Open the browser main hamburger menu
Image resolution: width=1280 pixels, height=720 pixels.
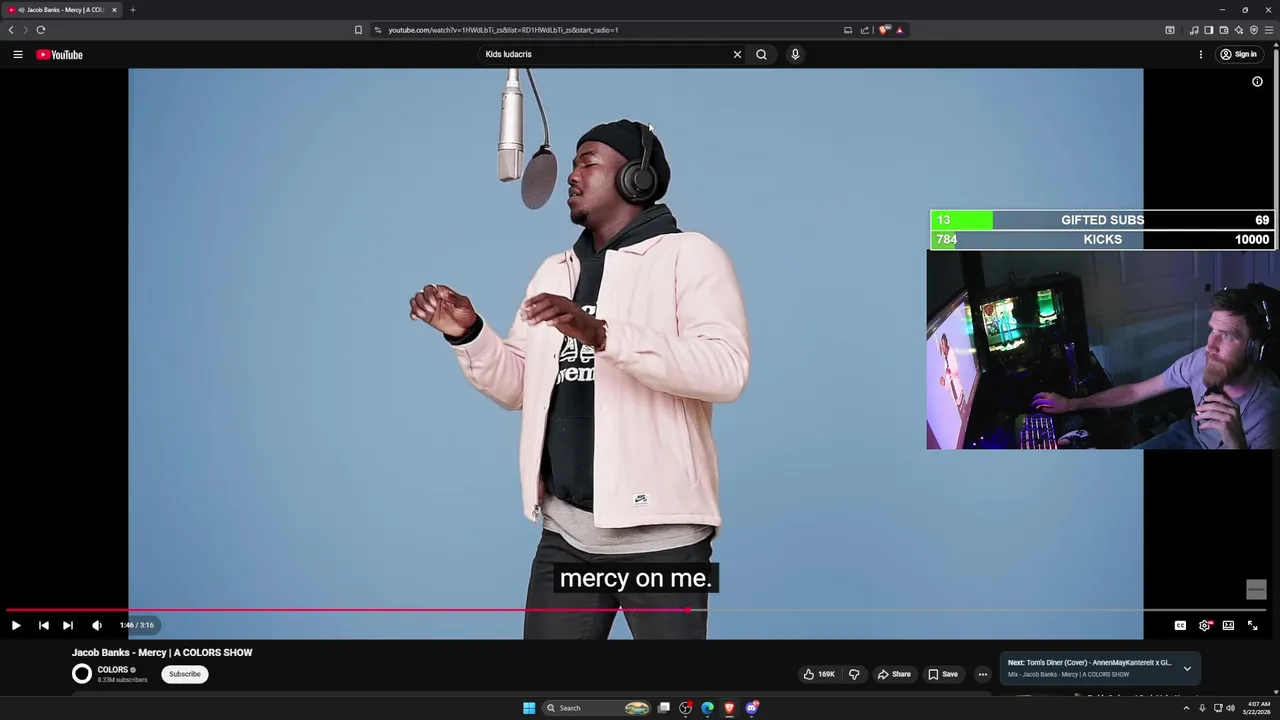click(1269, 30)
